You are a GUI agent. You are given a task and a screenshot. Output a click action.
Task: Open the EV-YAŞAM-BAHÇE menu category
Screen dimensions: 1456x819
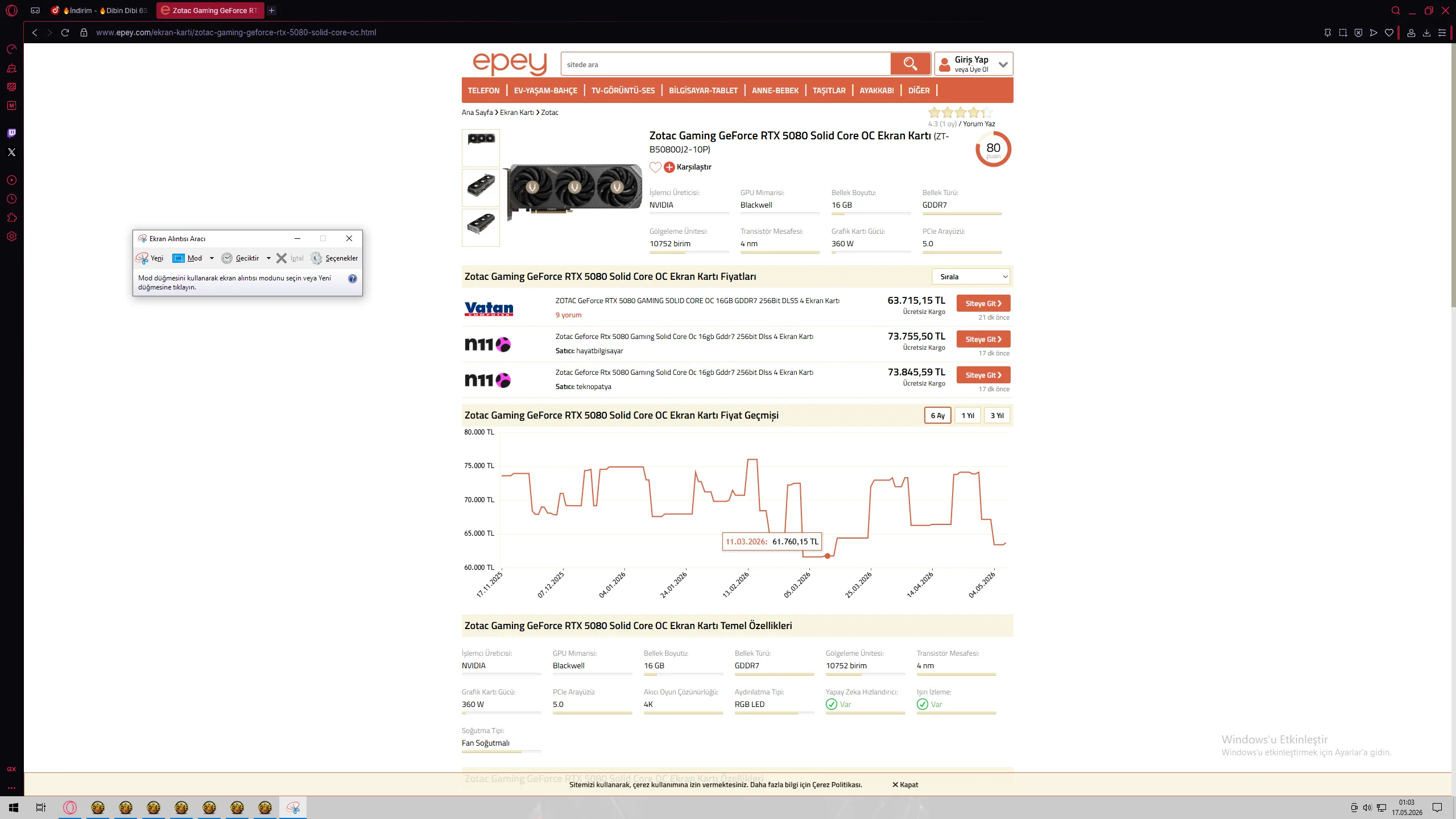pos(545,90)
